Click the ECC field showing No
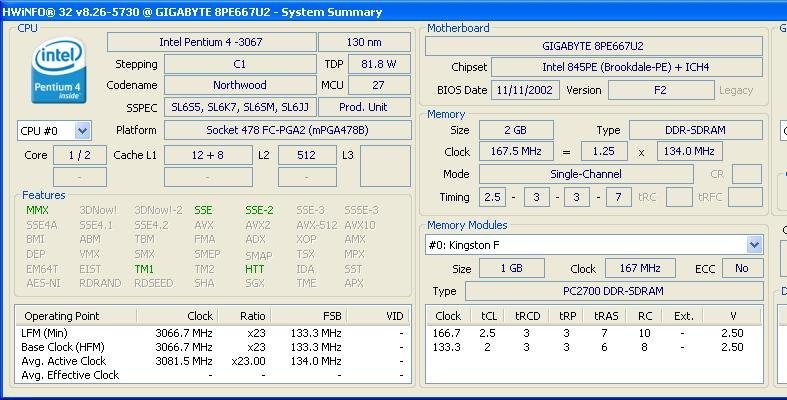This screenshot has width=787, height=400. click(x=742, y=269)
